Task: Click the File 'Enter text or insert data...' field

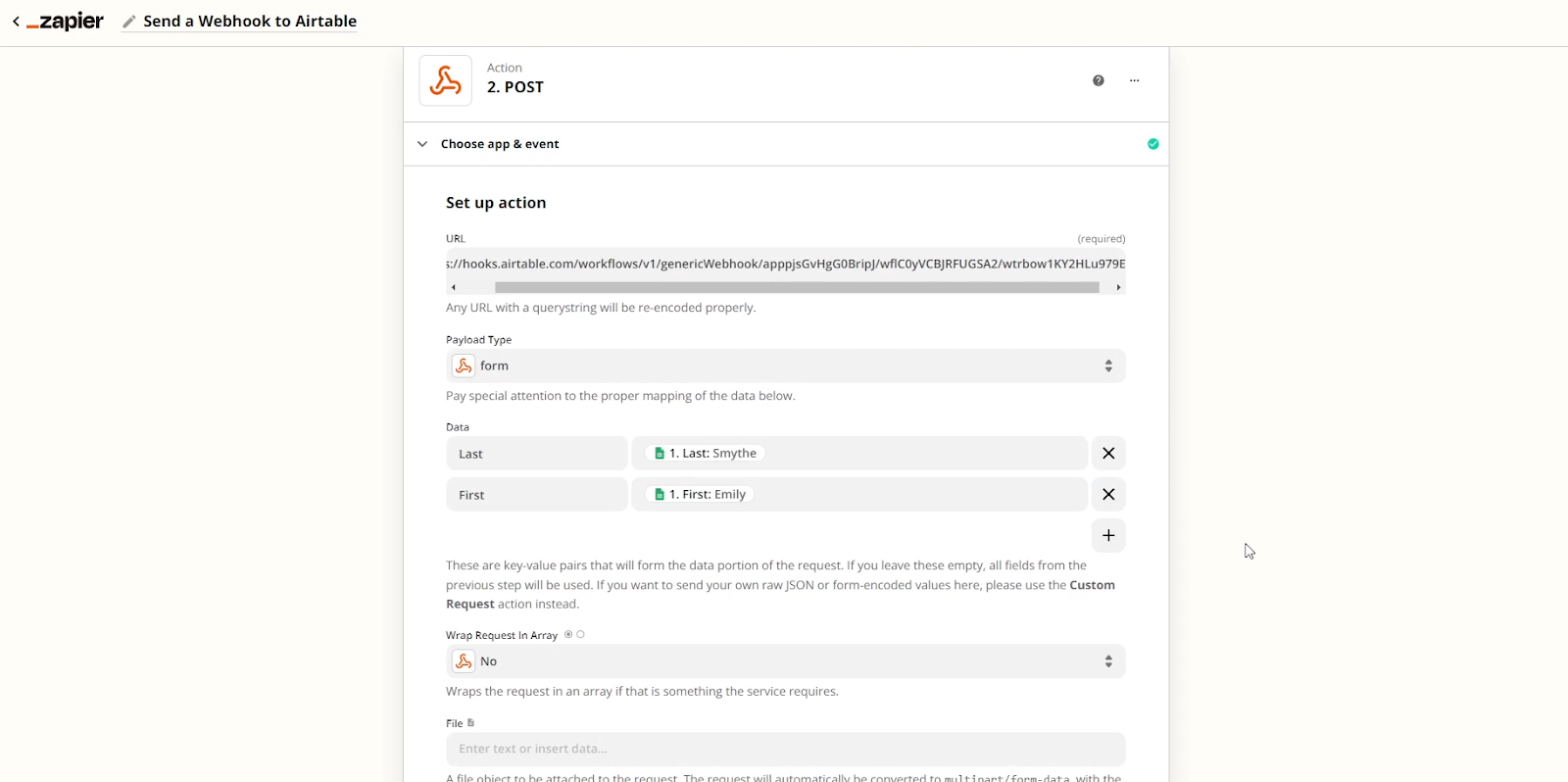Action: pos(786,750)
